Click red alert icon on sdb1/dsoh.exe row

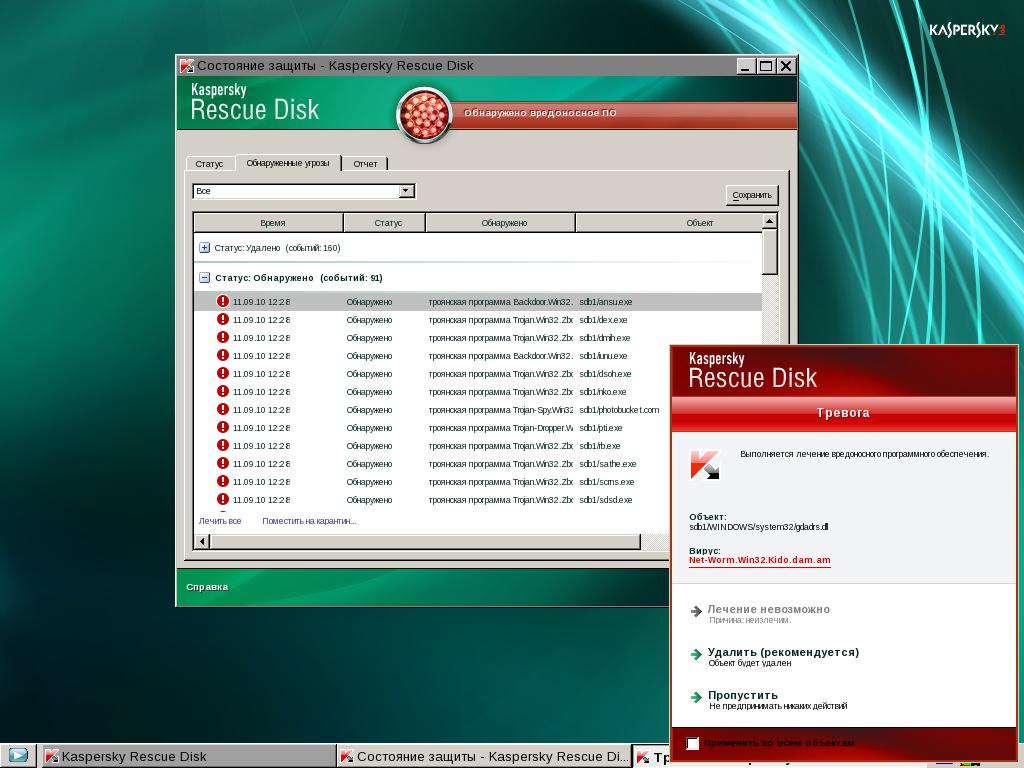click(x=223, y=373)
